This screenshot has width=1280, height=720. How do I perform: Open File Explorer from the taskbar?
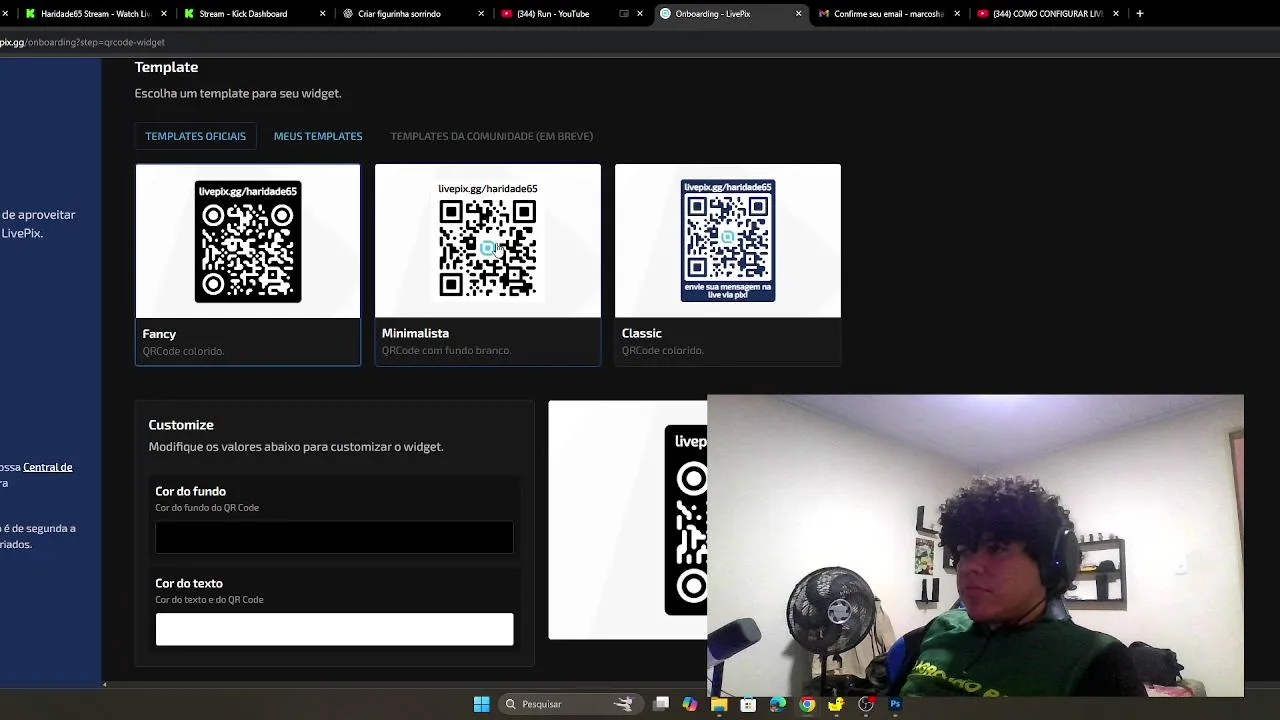coord(719,704)
